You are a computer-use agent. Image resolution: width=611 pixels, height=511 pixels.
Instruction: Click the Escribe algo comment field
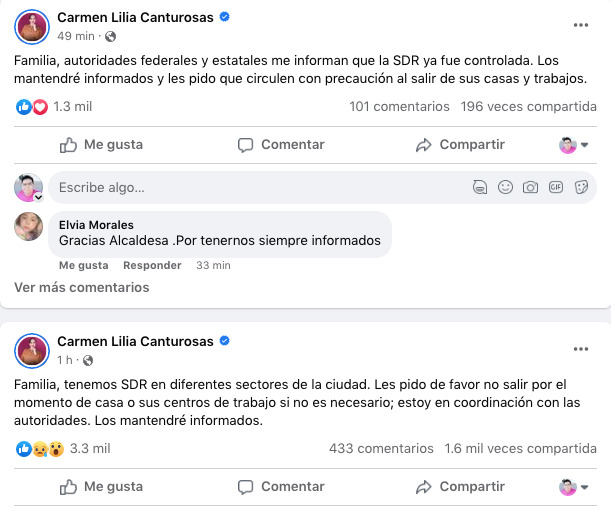coord(250,187)
